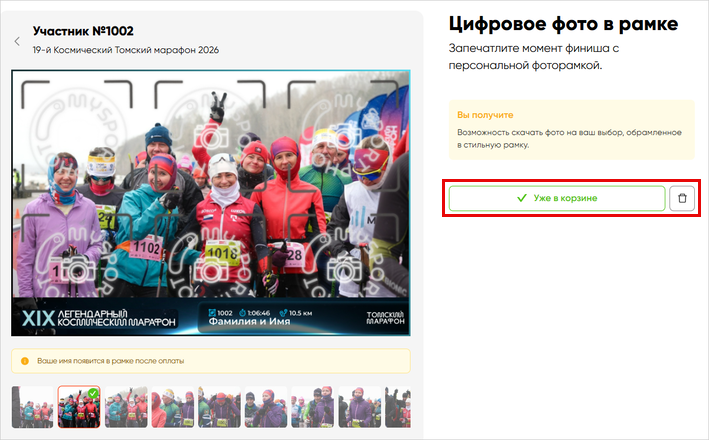Click the "Вы получите" information box
This screenshot has height=440, width=709.
click(569, 130)
